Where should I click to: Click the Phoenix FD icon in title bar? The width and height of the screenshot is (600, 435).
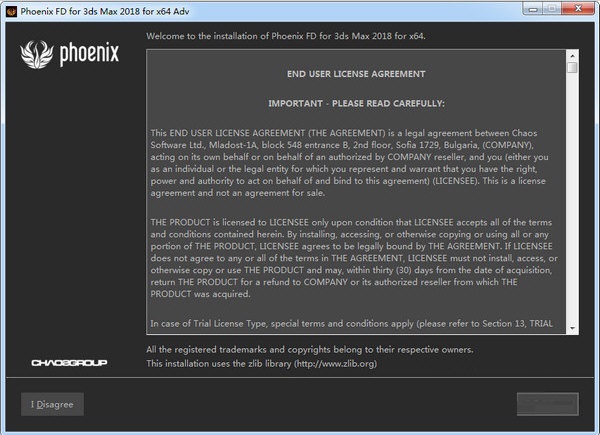pyautogui.click(x=11, y=11)
